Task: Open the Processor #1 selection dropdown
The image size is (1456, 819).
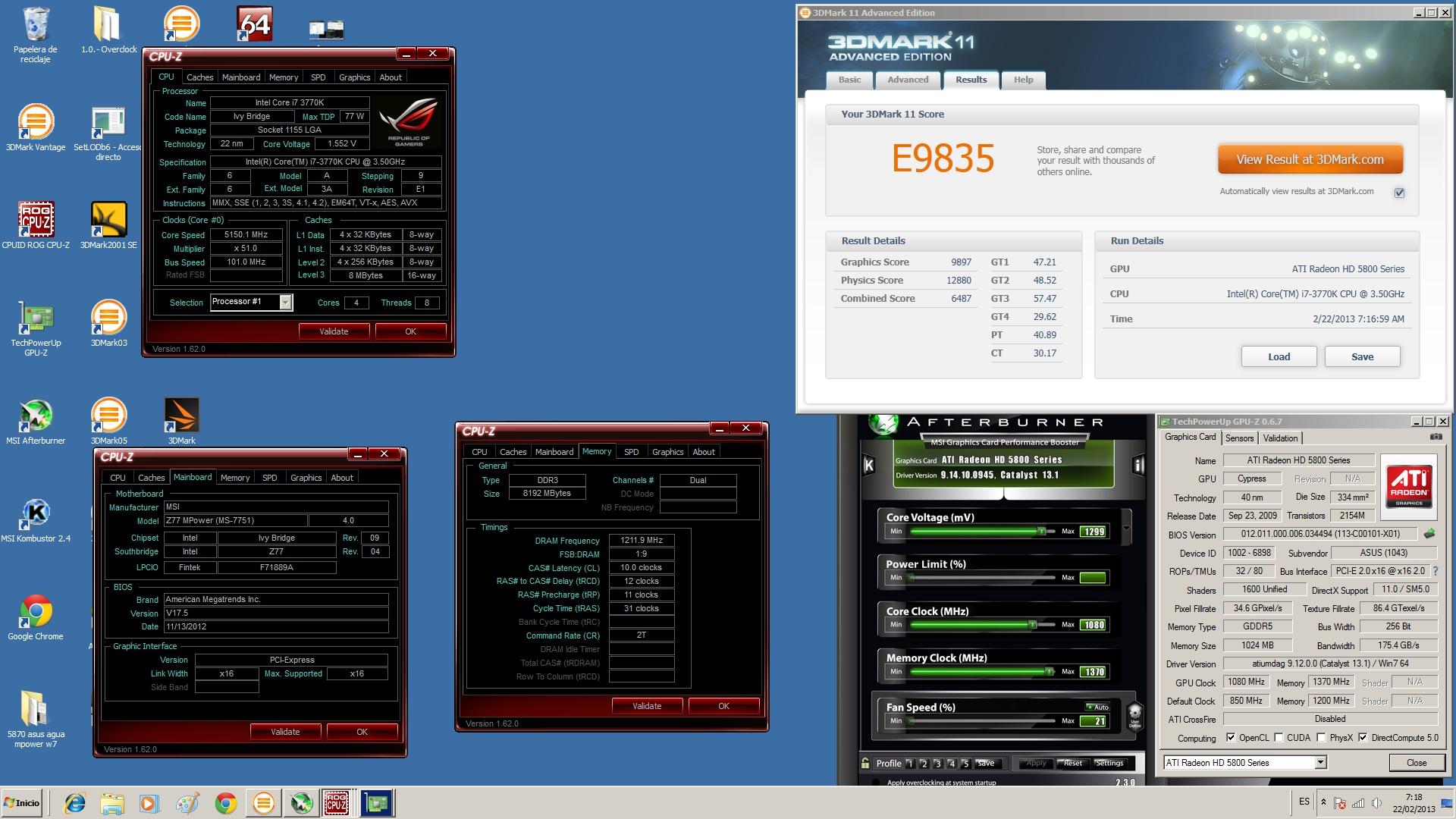Action: point(285,303)
